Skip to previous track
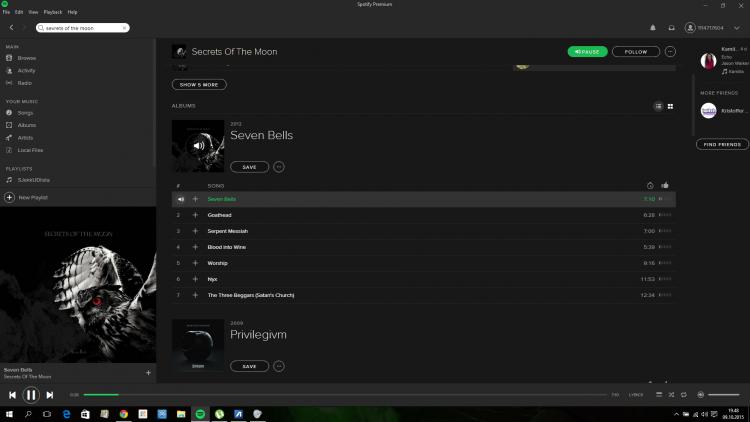 [x=12, y=395]
